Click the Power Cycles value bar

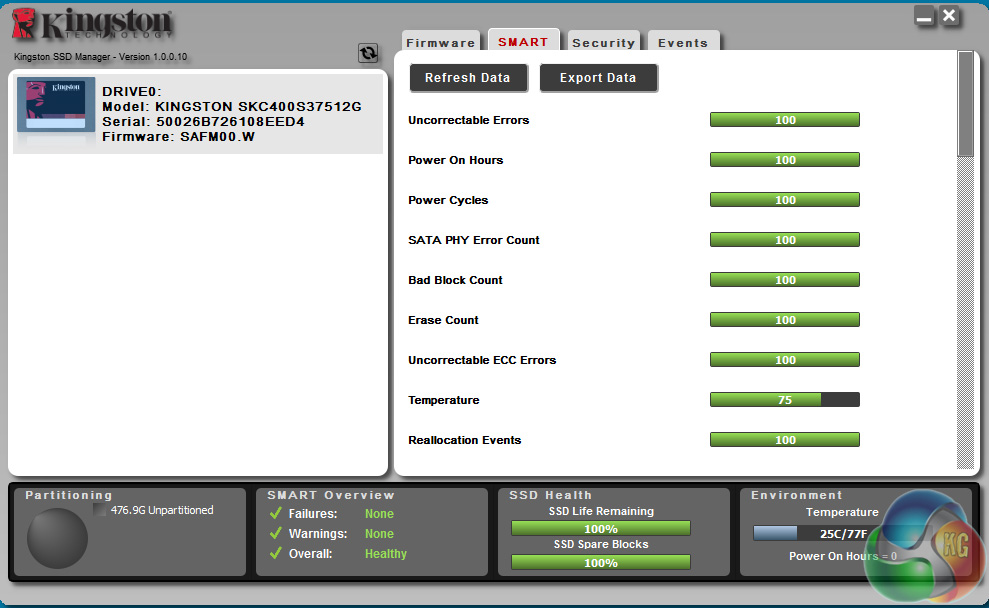point(785,200)
